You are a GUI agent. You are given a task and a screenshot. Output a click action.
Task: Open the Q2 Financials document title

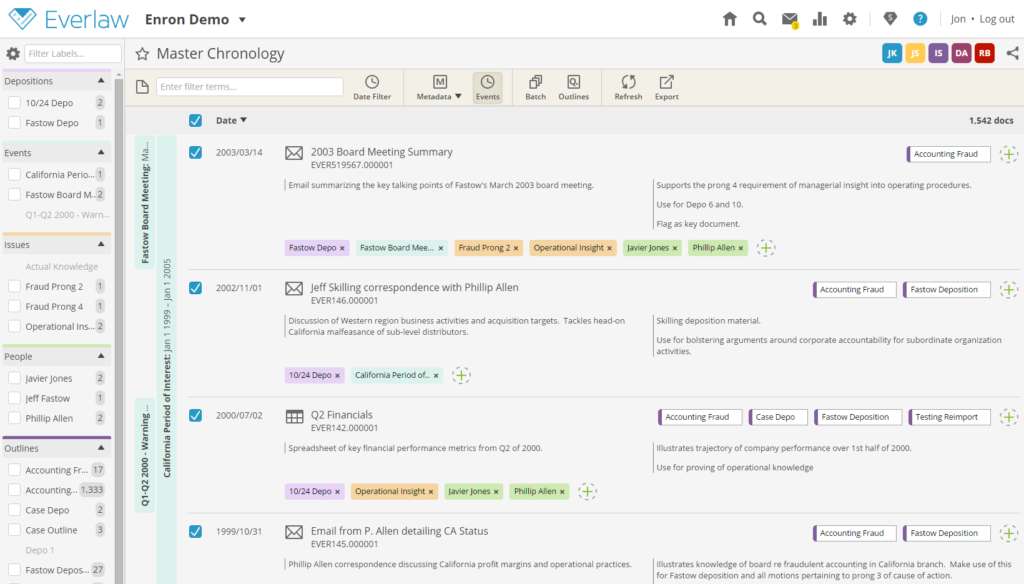[342, 415]
